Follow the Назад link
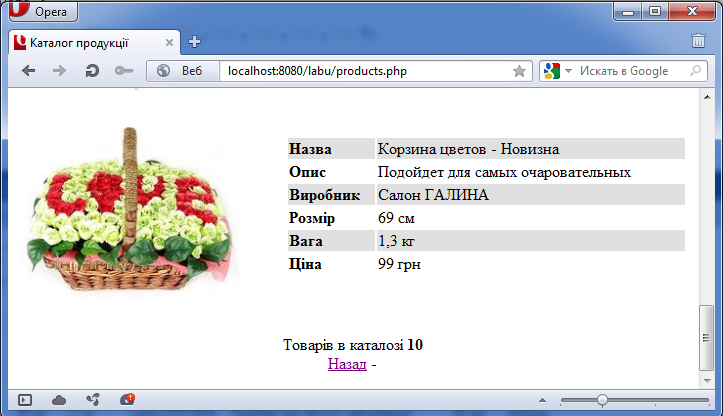Screen dimensions: 723x416 click(347, 365)
